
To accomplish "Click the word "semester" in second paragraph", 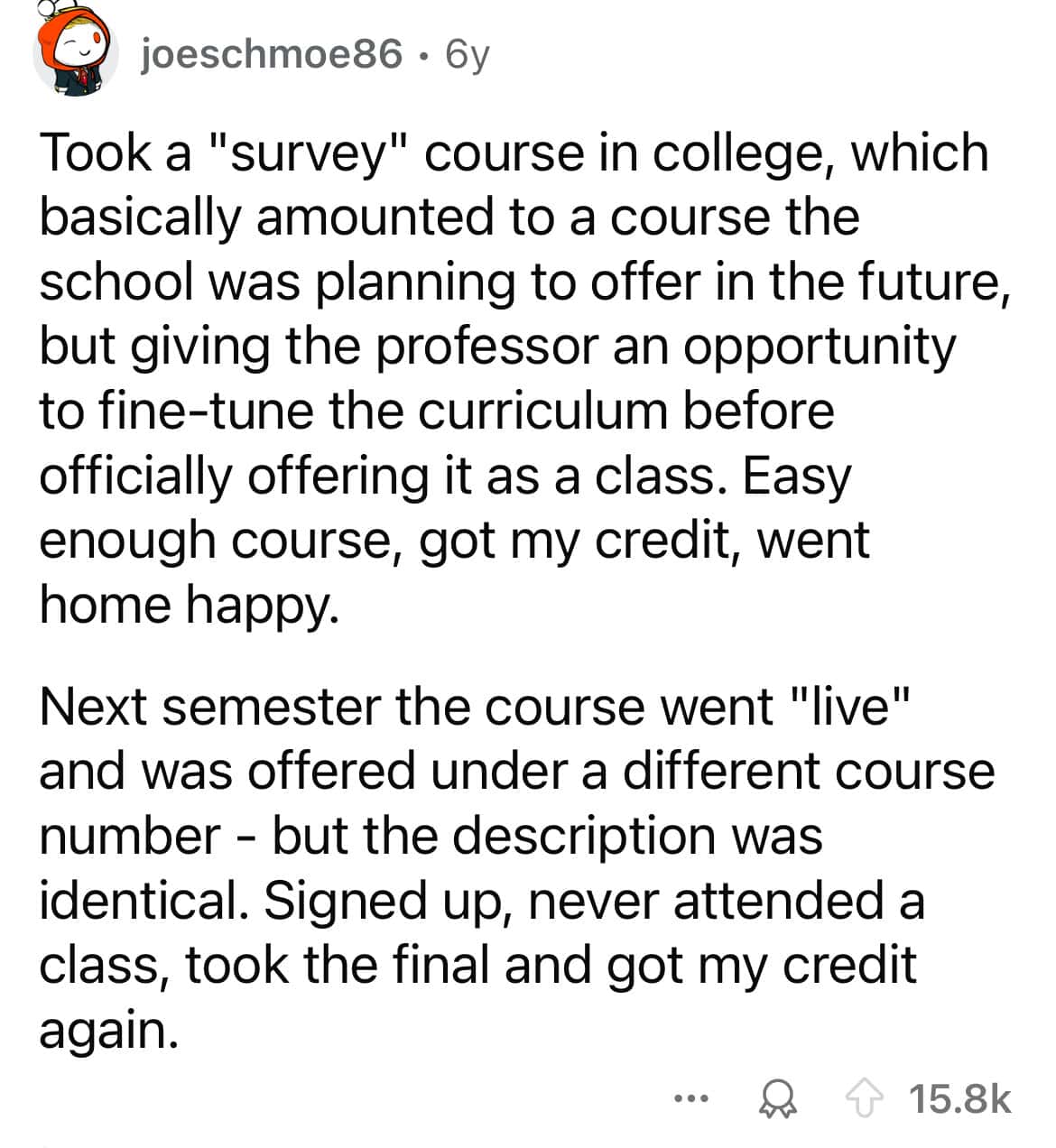I will click(x=272, y=707).
